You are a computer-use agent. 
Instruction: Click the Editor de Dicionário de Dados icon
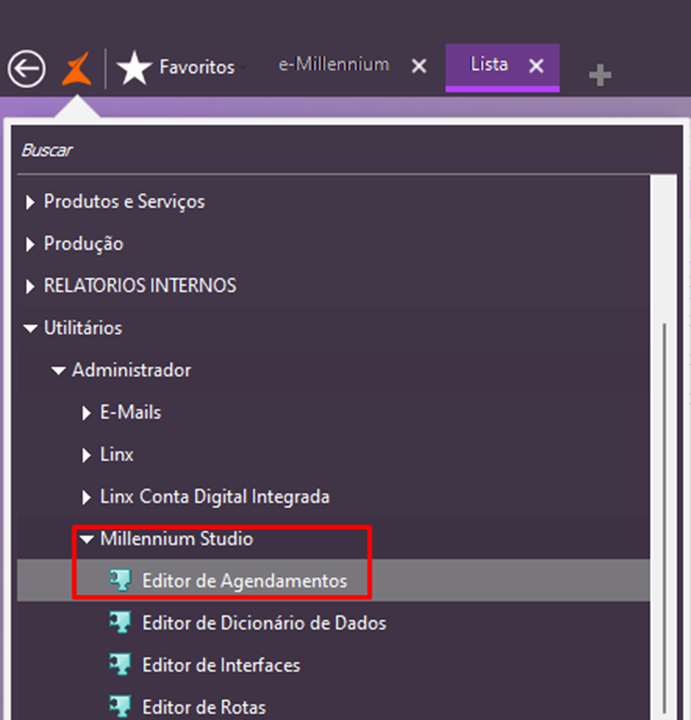tap(121, 623)
